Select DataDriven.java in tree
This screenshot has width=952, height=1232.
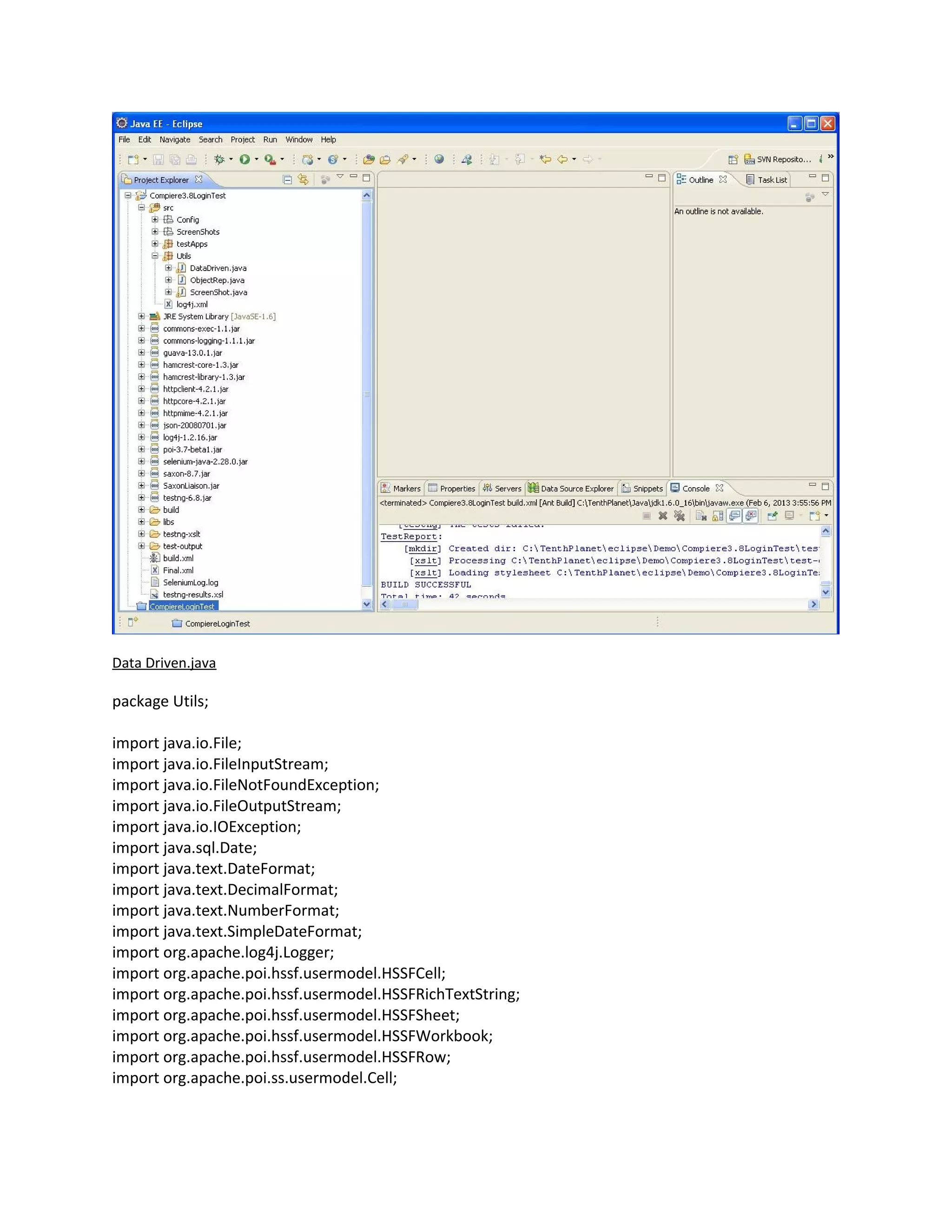[x=218, y=268]
